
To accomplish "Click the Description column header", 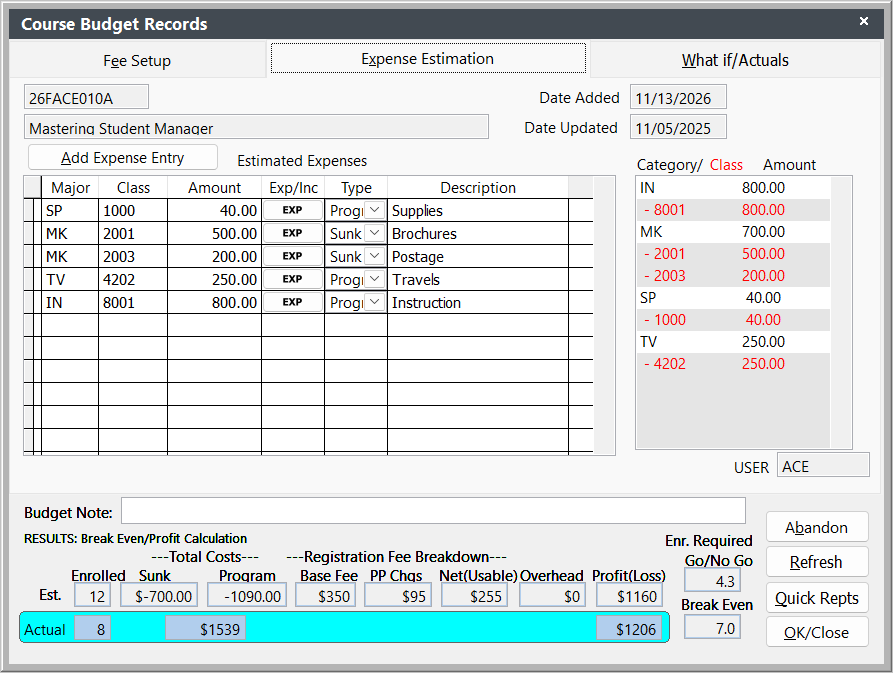I will click(478, 187).
